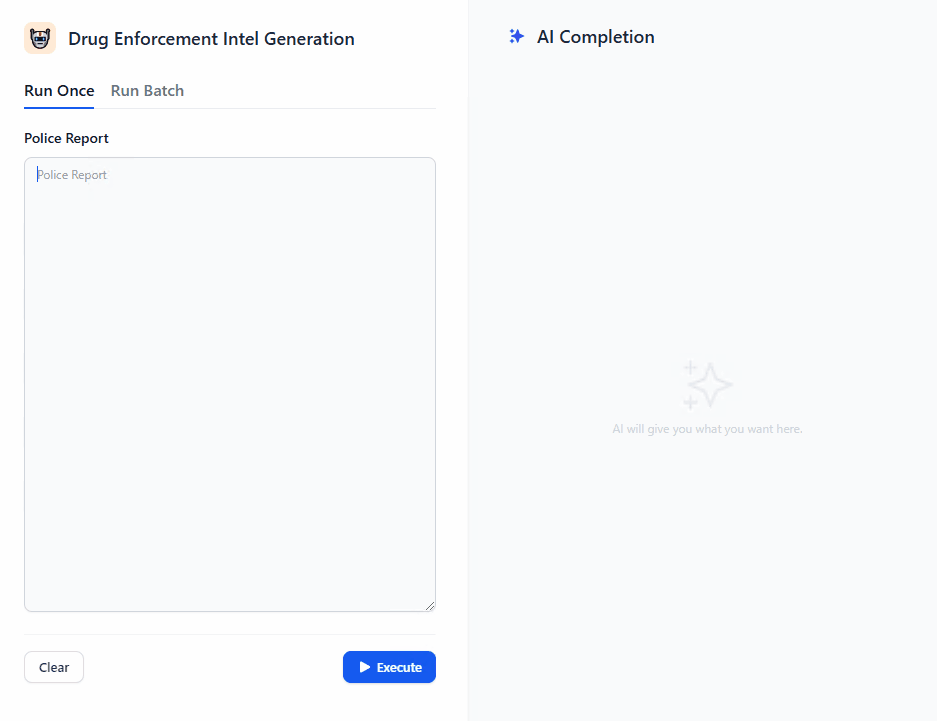Screen dimensions: 937x721
Task: Click the divider line above the Clear button
Action: click(x=230, y=634)
